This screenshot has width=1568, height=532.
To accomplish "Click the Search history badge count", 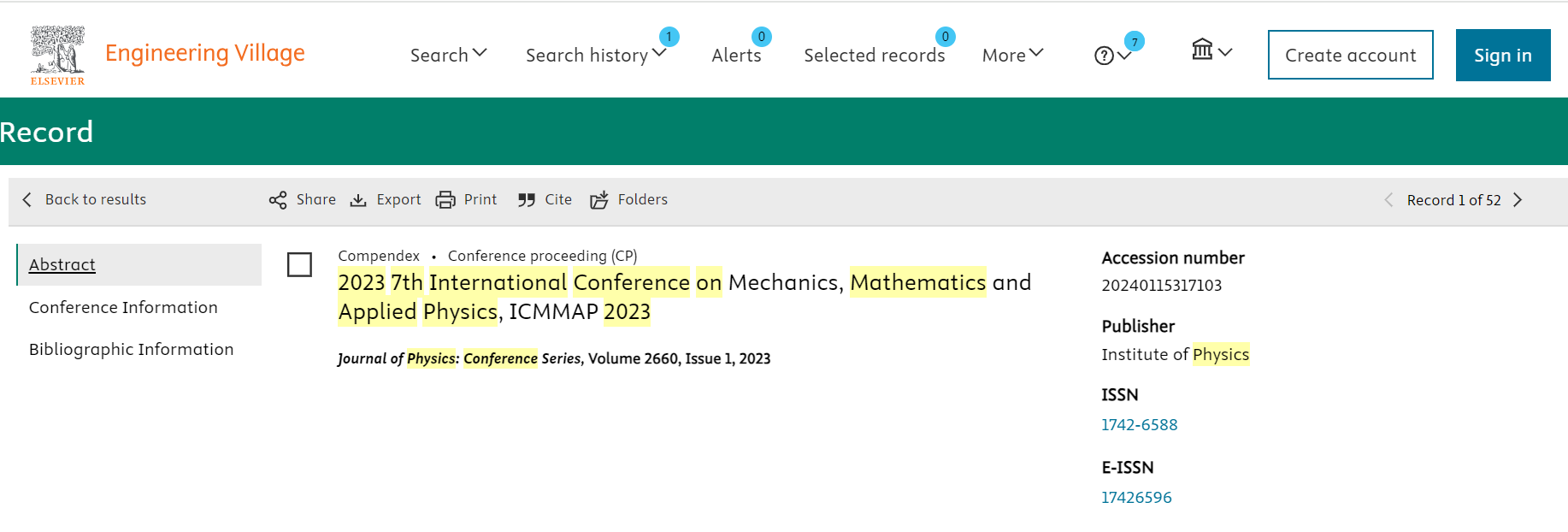I will [669, 37].
